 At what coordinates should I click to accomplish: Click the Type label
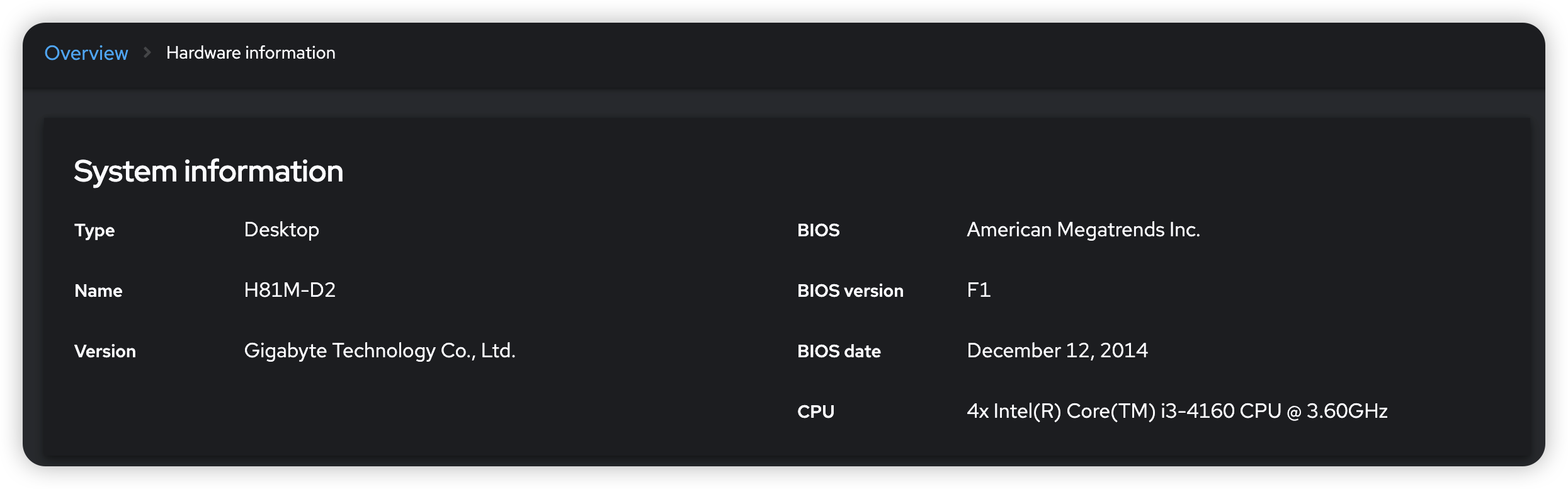tap(94, 231)
